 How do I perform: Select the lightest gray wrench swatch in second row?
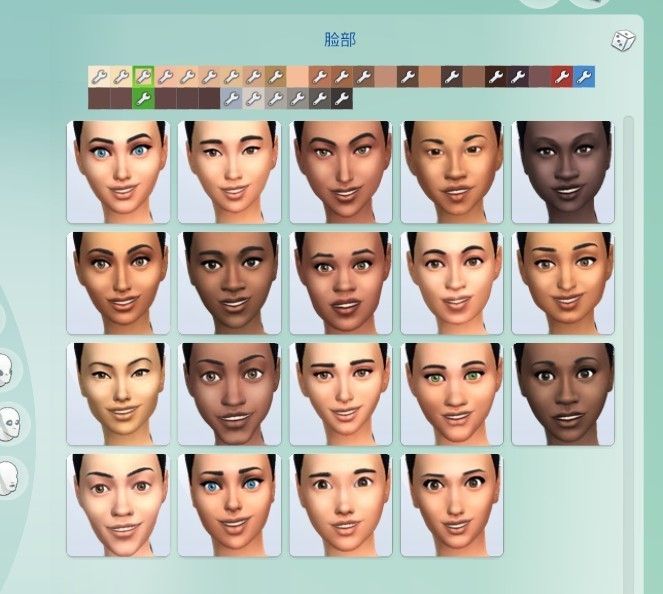coord(253,99)
